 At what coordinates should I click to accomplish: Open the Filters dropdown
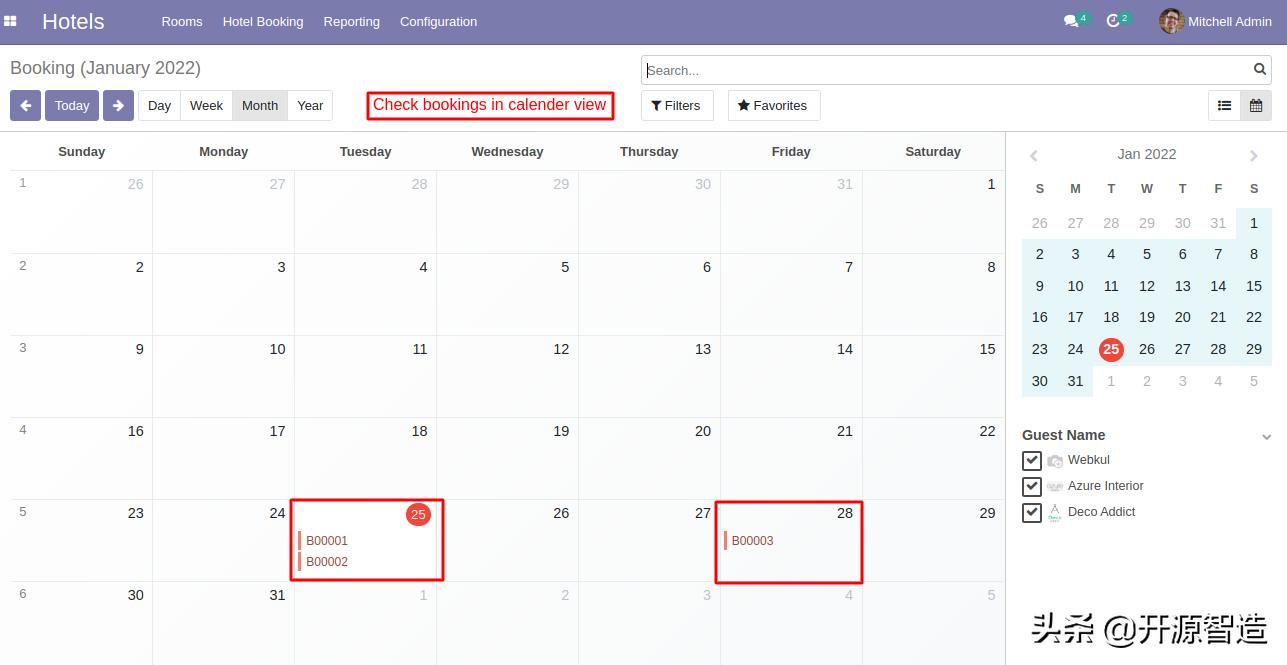click(677, 105)
